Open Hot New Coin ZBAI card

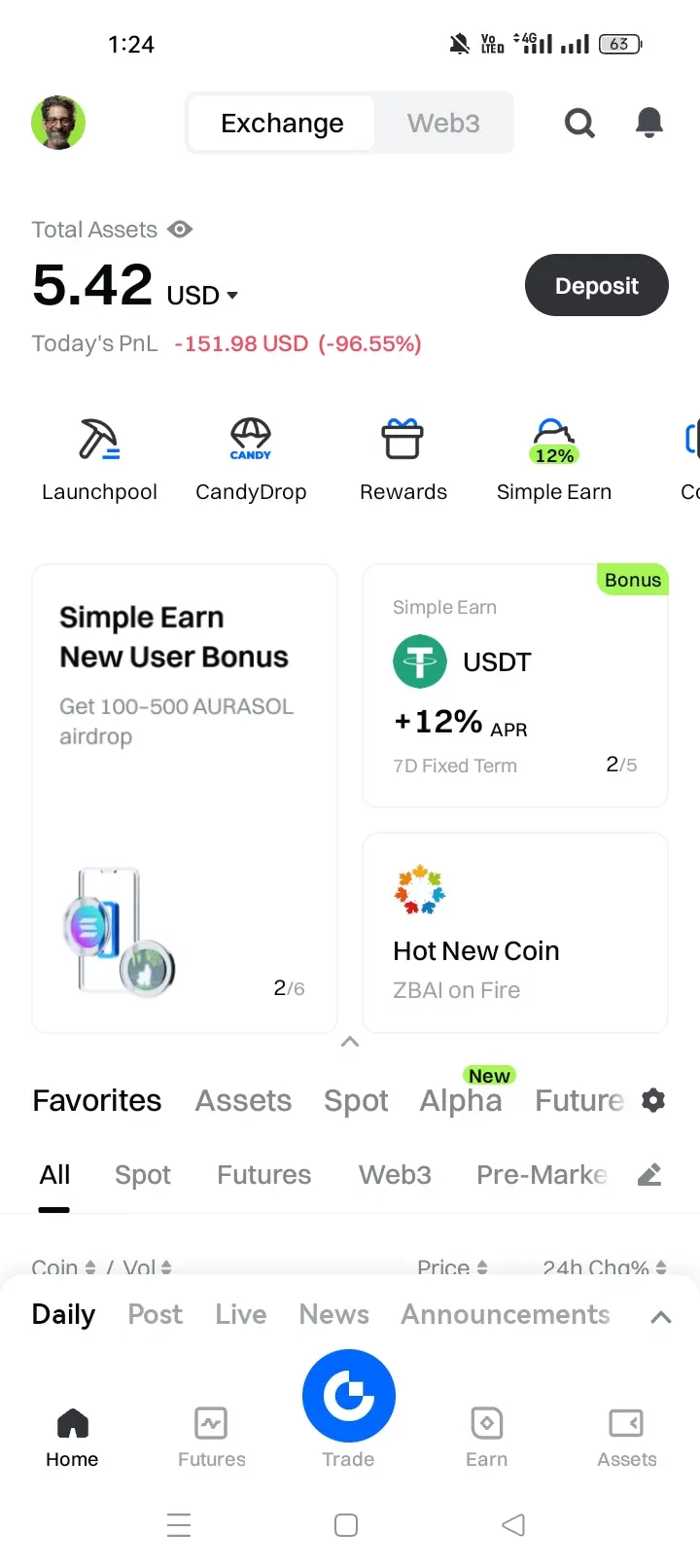point(515,933)
